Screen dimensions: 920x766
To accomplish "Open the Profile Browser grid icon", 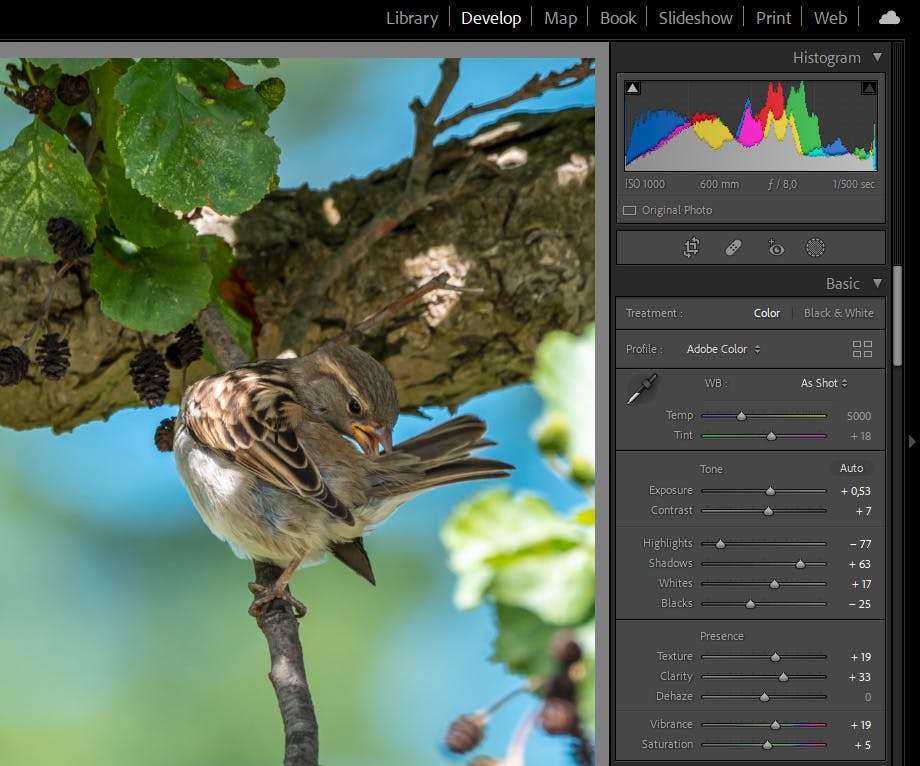I will (861, 349).
